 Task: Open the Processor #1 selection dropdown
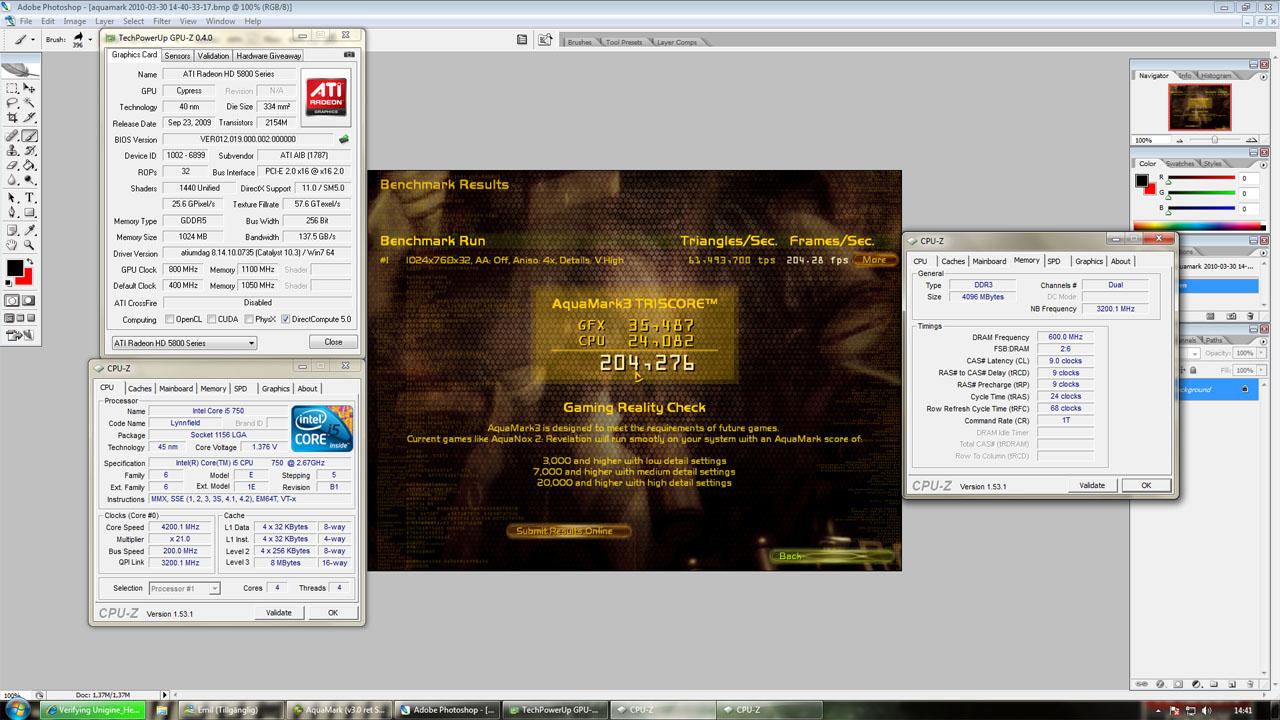coord(184,588)
